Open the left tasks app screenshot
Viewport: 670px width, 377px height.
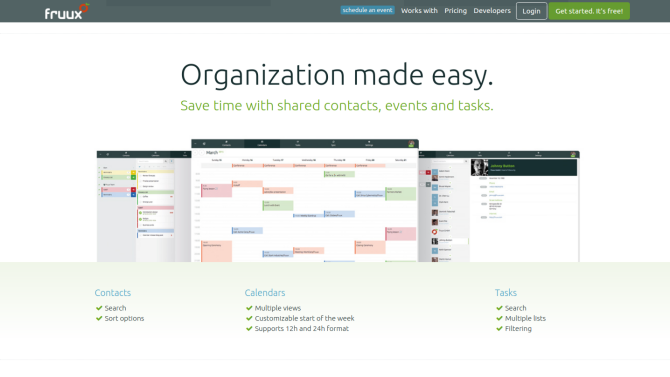[144, 206]
